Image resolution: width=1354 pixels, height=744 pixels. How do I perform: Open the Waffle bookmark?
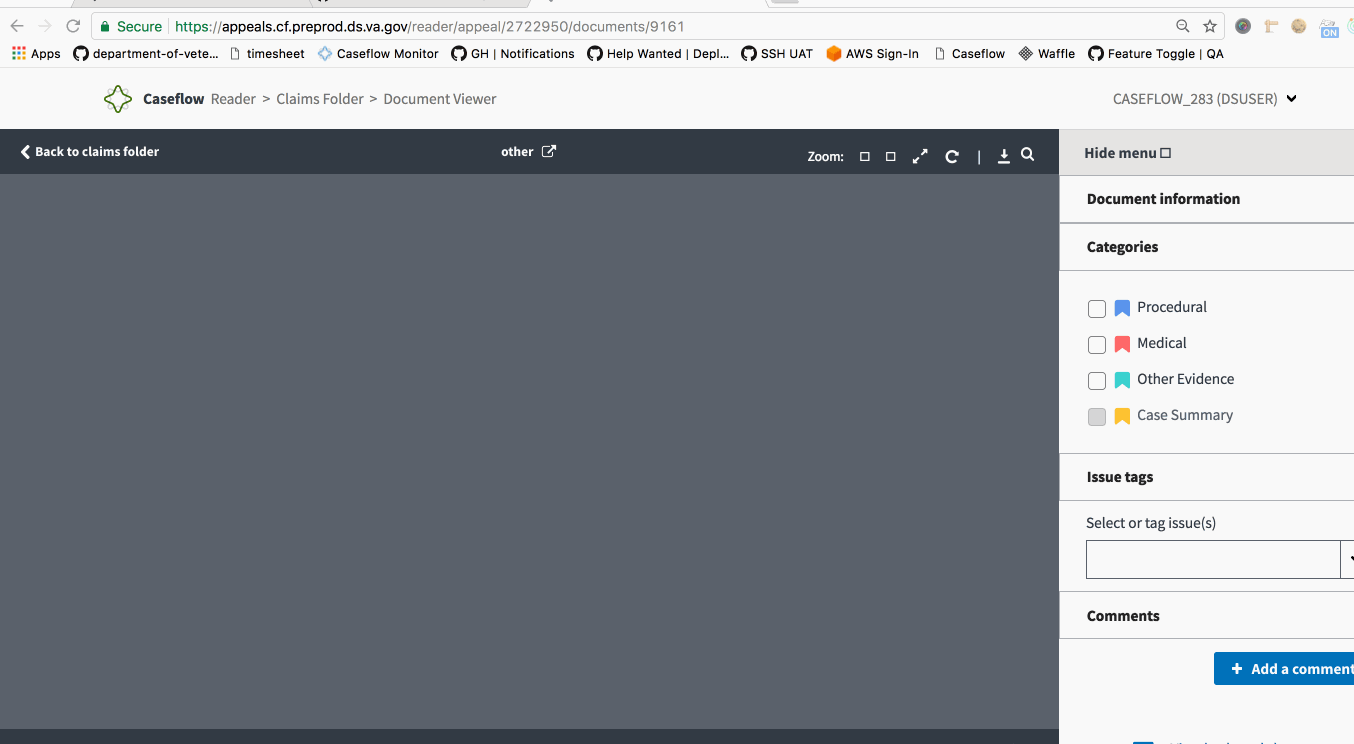point(1047,54)
